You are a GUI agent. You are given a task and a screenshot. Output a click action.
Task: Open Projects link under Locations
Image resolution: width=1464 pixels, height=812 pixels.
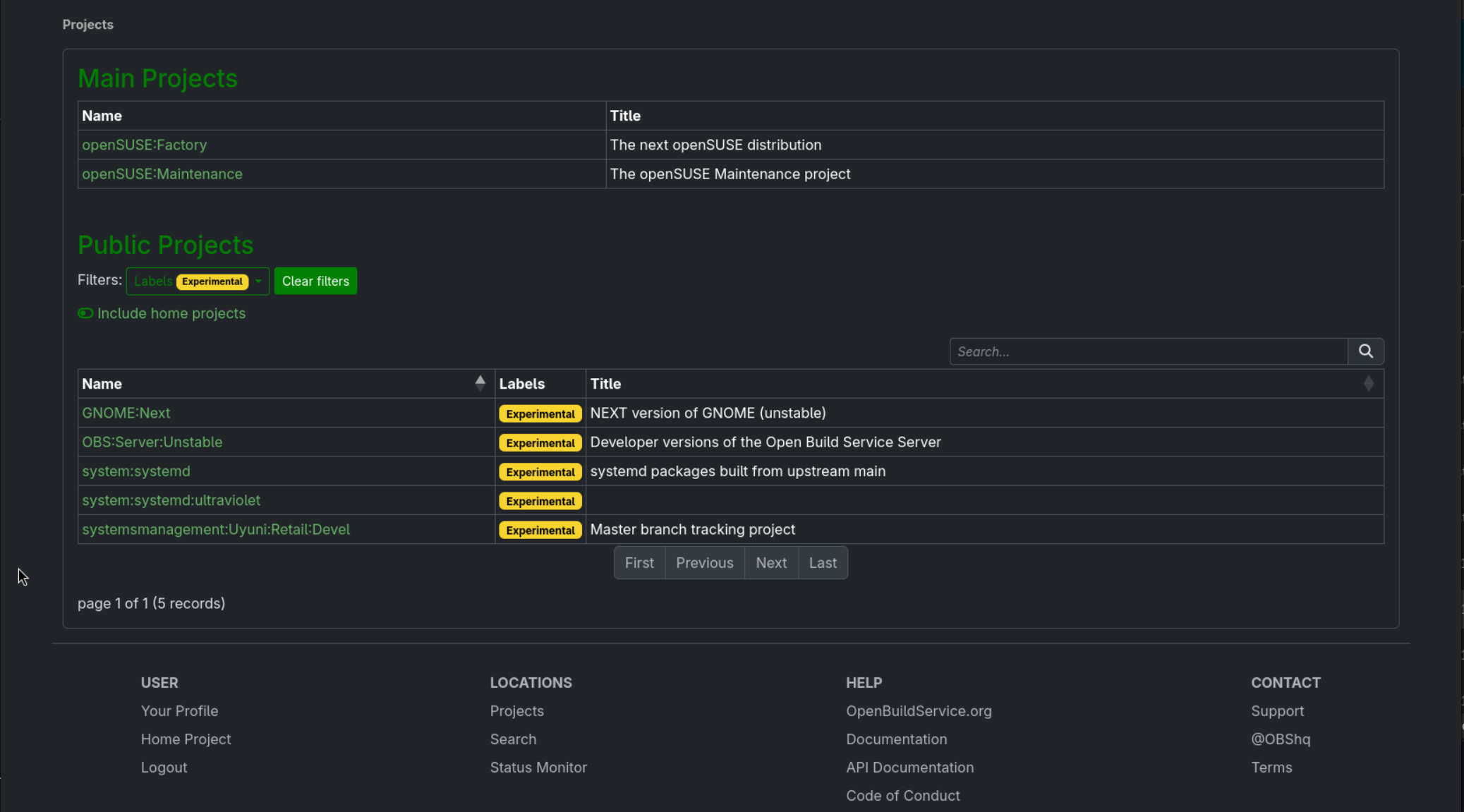click(516, 711)
